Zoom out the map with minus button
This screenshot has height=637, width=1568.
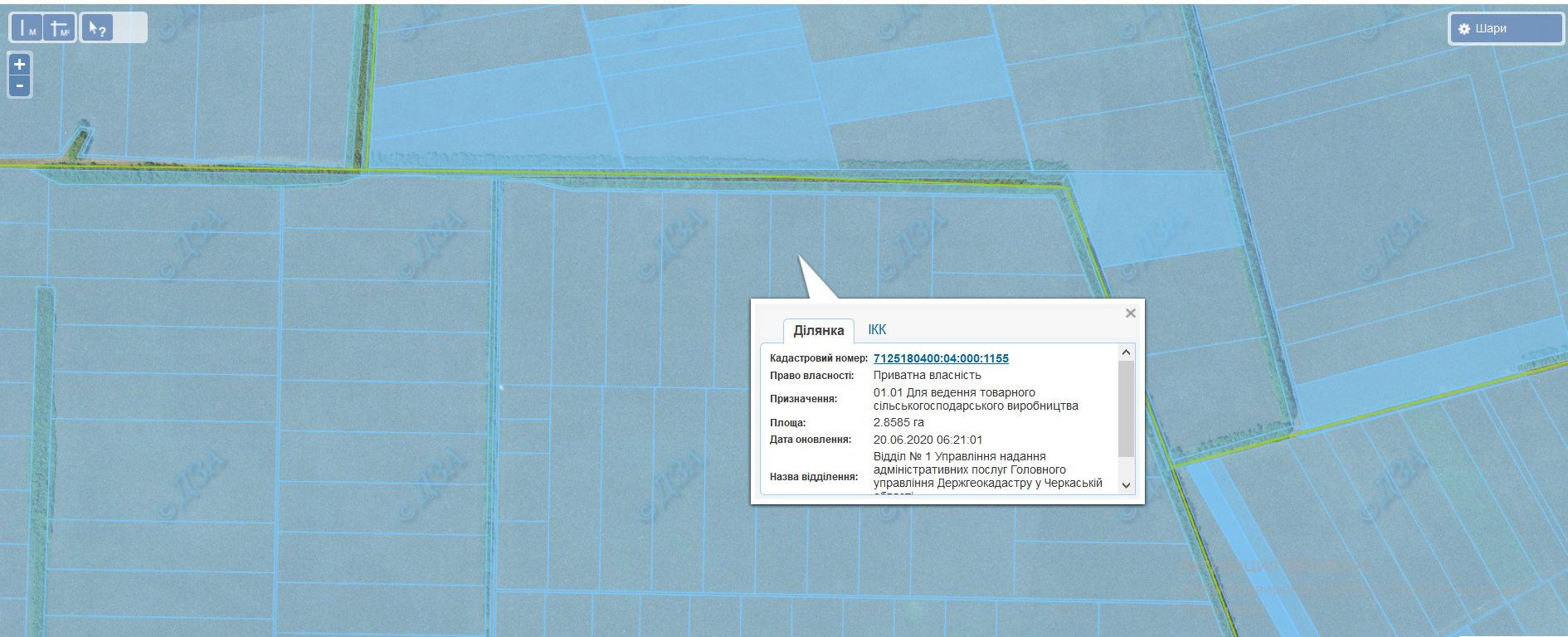[20, 86]
